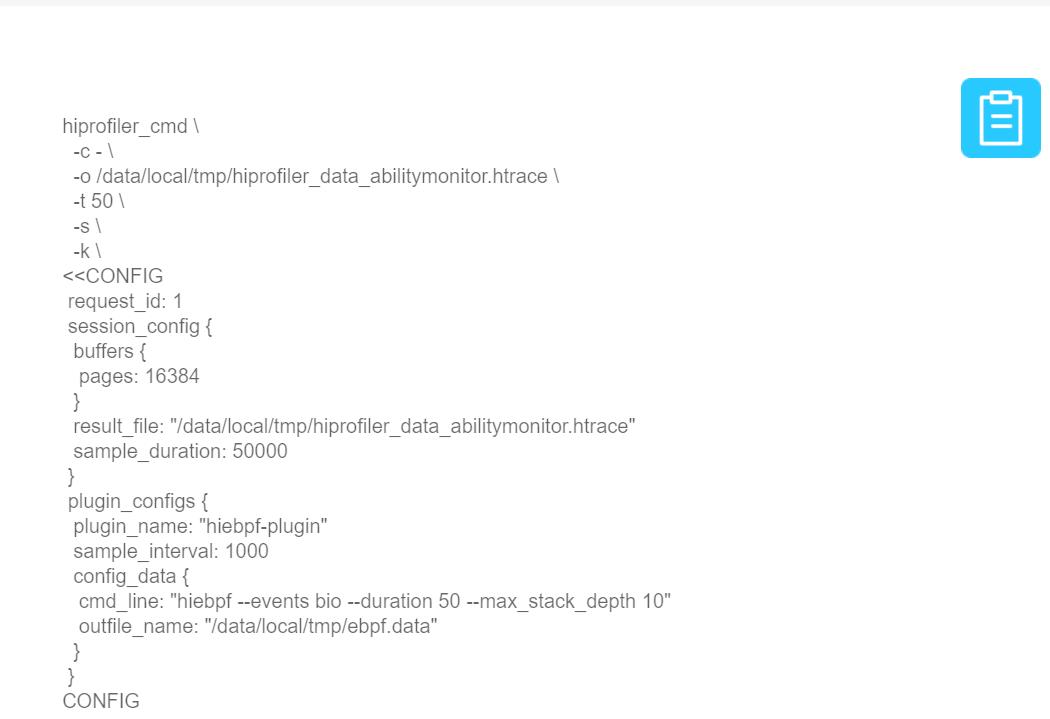Click the result_file path line
1050x719 pixels.
[354, 427]
